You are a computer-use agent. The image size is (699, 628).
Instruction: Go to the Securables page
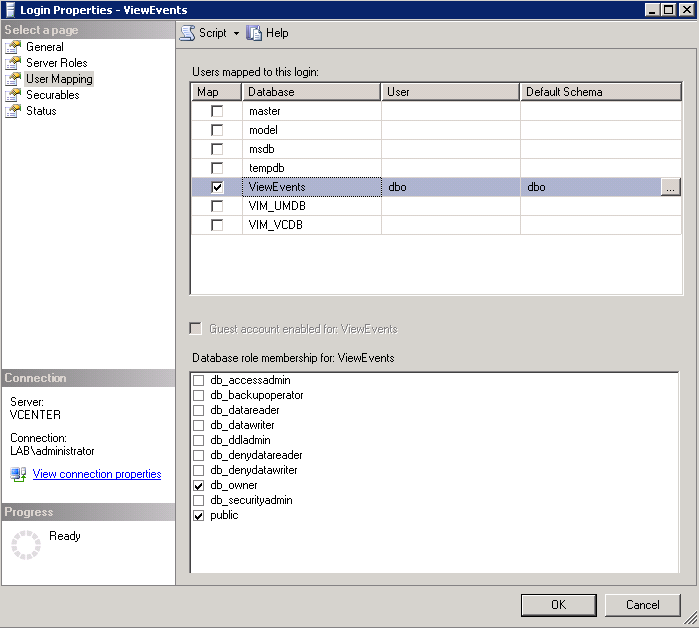tap(53, 95)
